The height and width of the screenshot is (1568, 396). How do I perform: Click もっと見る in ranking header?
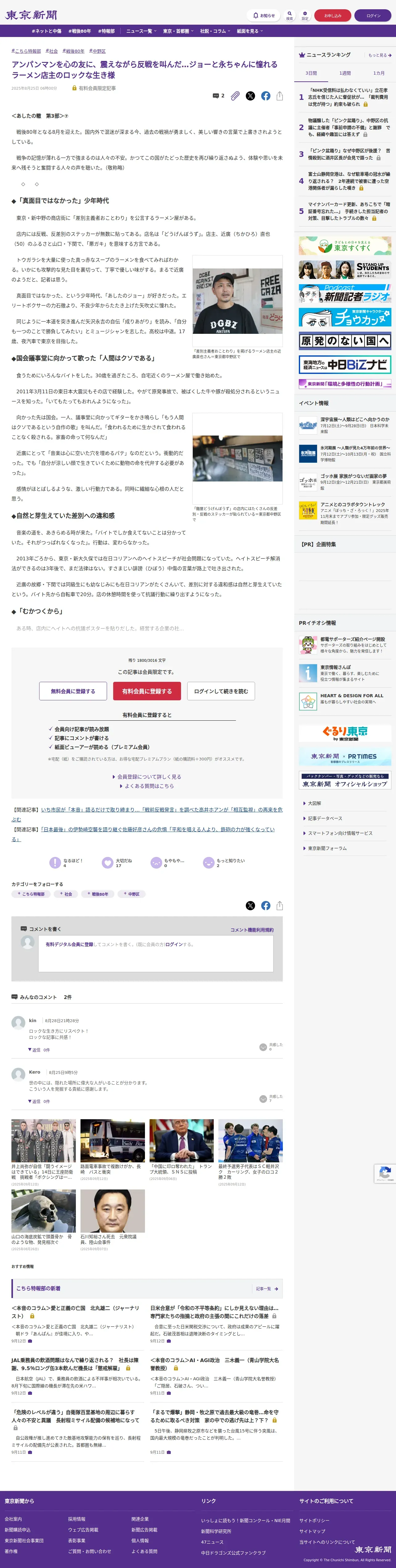click(x=380, y=55)
